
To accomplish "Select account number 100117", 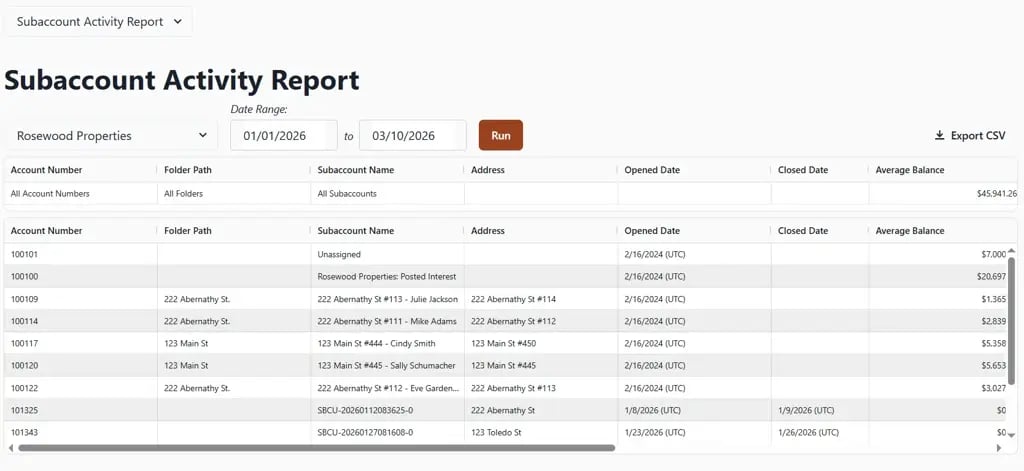I will point(24,344).
